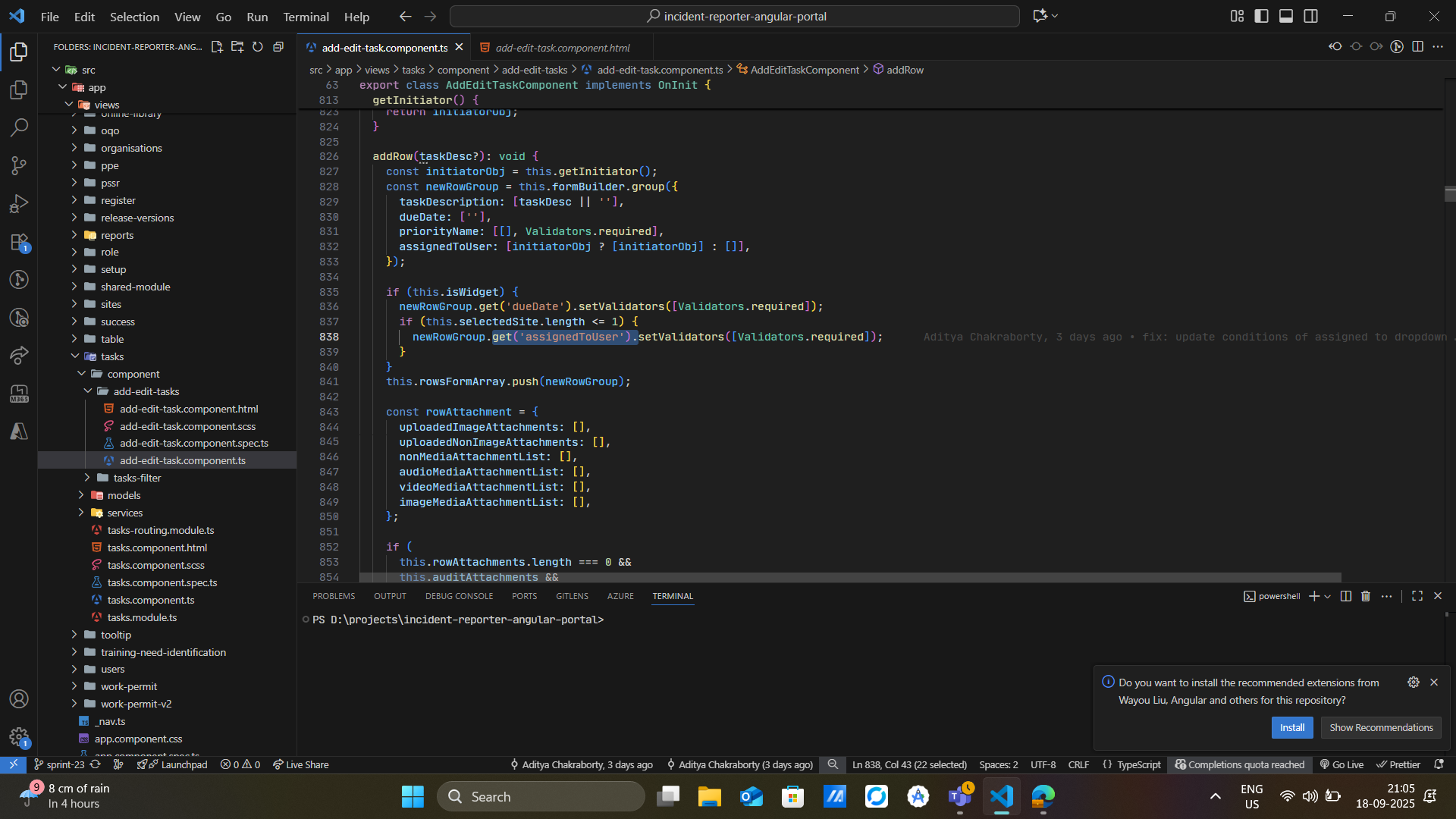The height and width of the screenshot is (819, 1456).
Task: Click the Search icon in activity bar
Action: [x=19, y=127]
